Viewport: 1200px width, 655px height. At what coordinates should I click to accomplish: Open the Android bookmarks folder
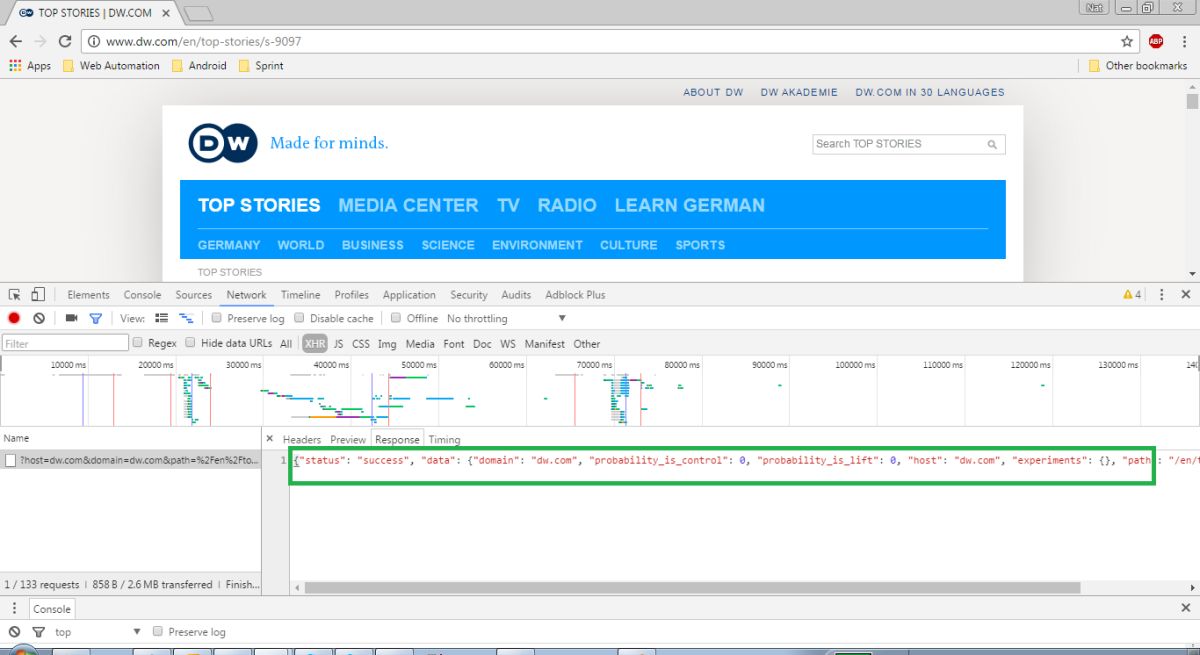coord(199,66)
